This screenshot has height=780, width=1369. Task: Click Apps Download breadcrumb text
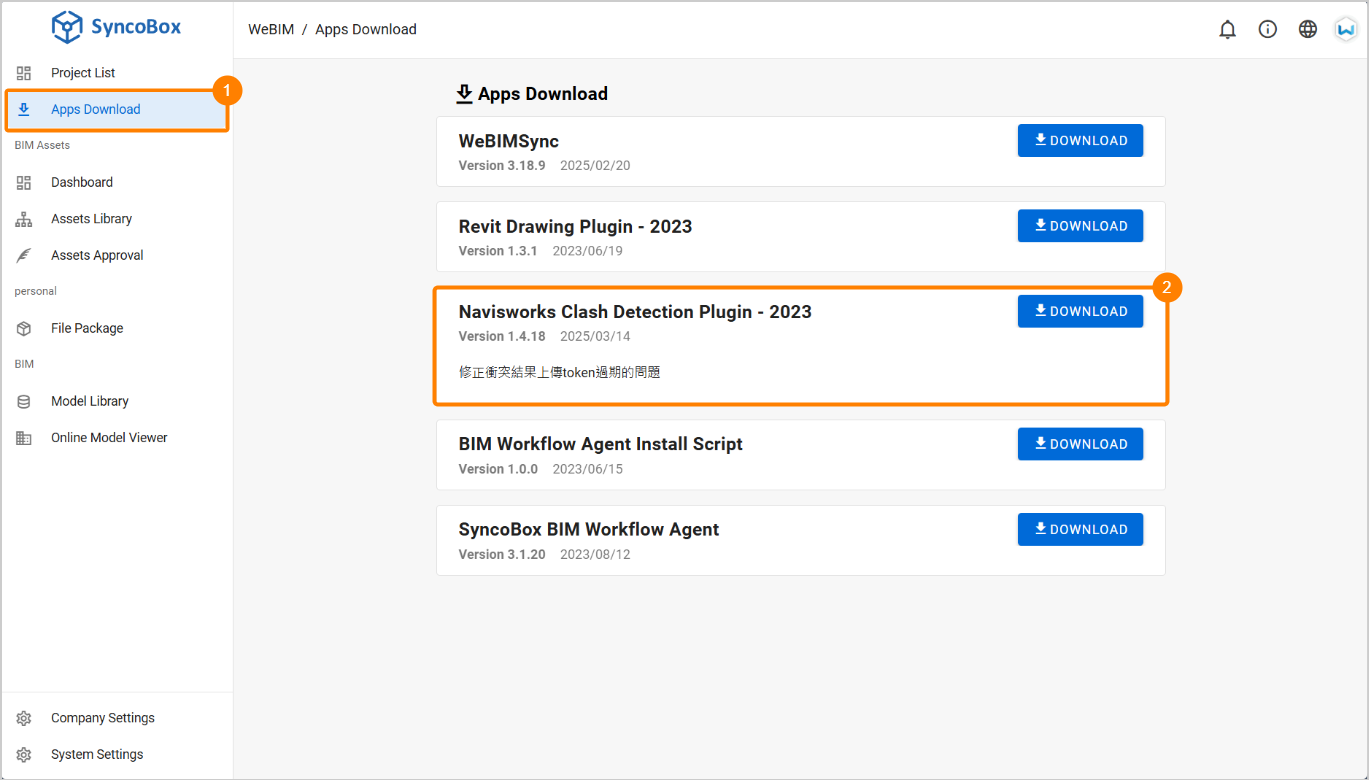(366, 29)
